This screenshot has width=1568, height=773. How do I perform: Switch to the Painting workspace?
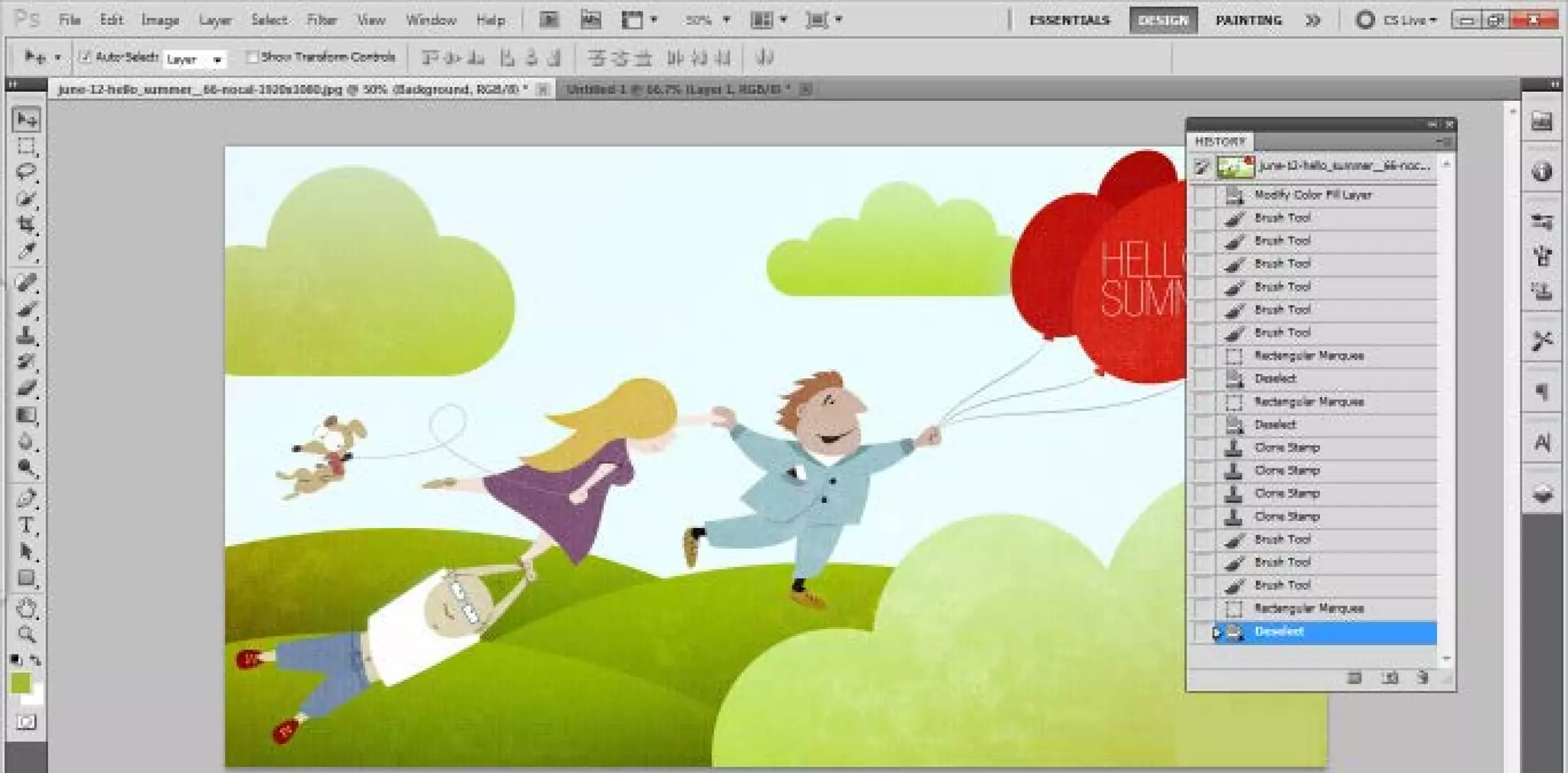pos(1248,20)
